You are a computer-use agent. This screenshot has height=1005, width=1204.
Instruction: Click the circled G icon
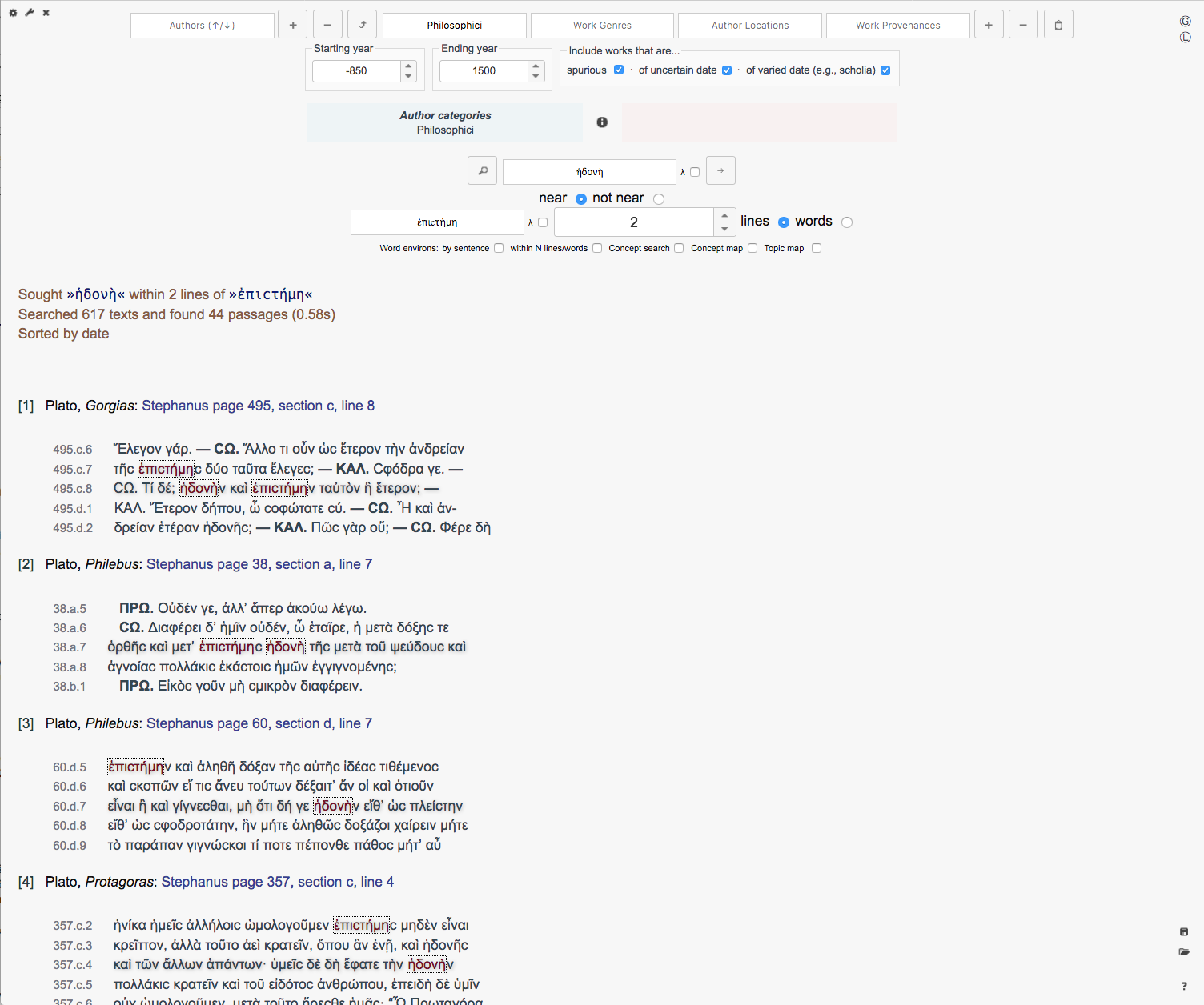point(1186,22)
